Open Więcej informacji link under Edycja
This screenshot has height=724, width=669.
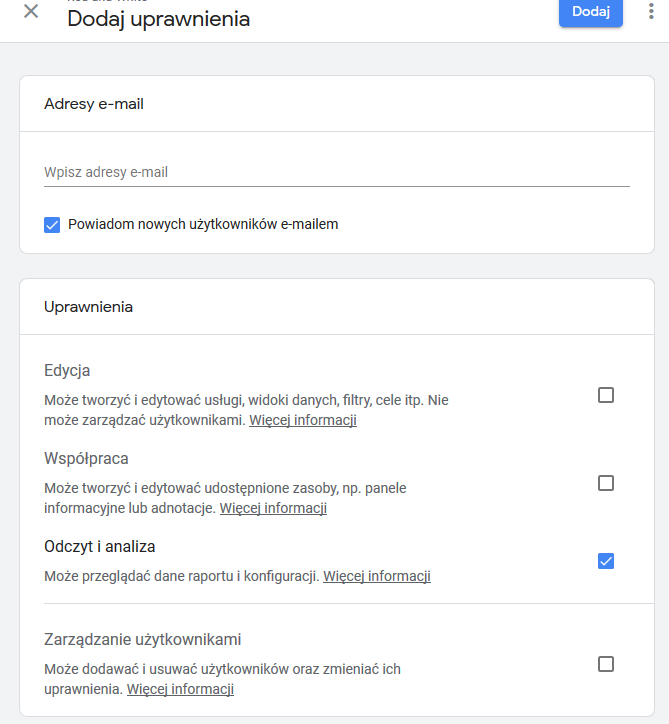click(x=303, y=420)
